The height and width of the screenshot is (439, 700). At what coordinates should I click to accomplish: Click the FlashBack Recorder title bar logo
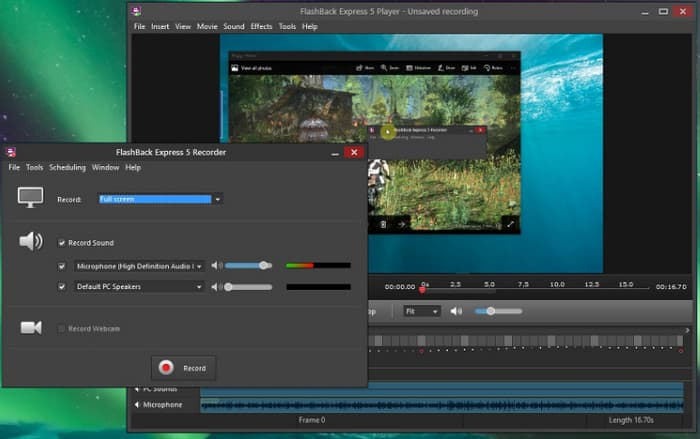pyautogui.click(x=11, y=152)
